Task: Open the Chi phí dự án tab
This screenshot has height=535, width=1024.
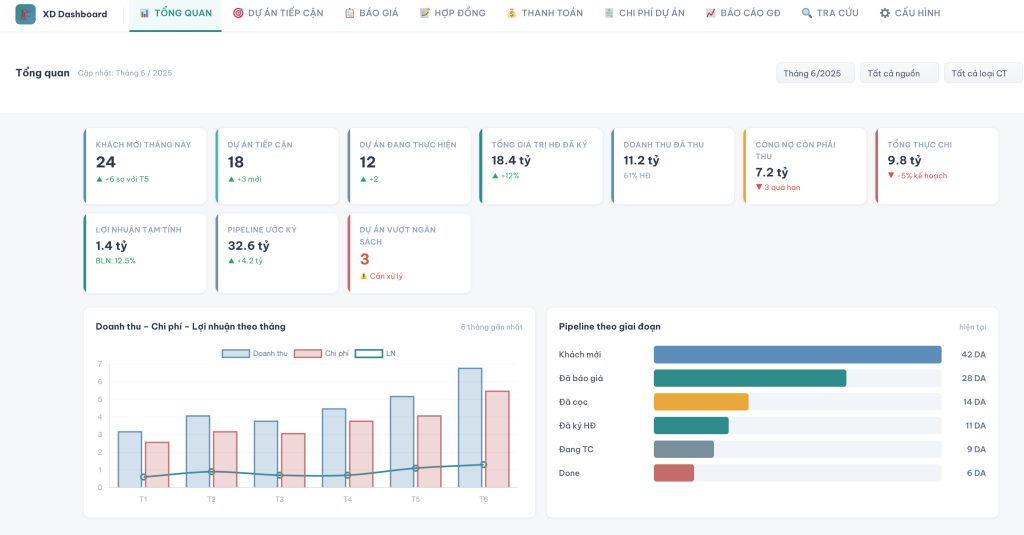Action: click(645, 15)
